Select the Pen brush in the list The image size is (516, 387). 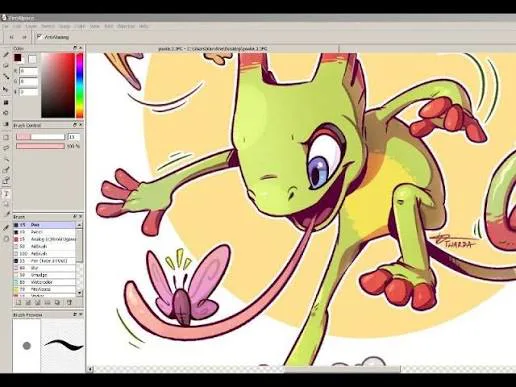coord(44,225)
